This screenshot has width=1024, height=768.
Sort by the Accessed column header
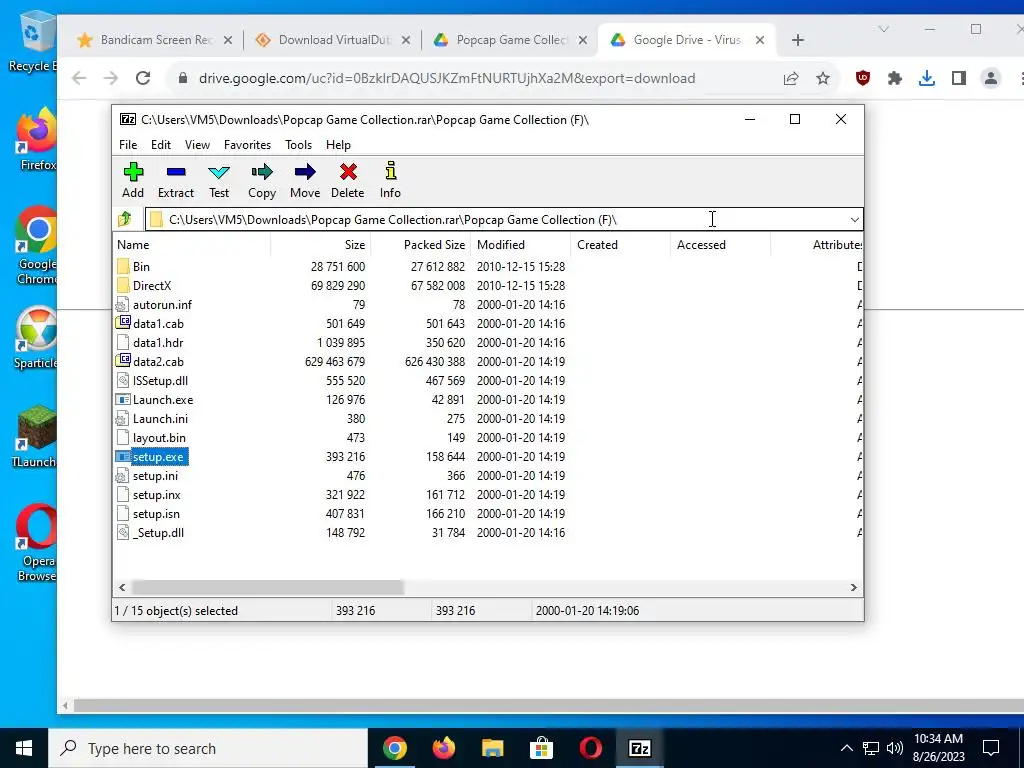pyautogui.click(x=720, y=245)
